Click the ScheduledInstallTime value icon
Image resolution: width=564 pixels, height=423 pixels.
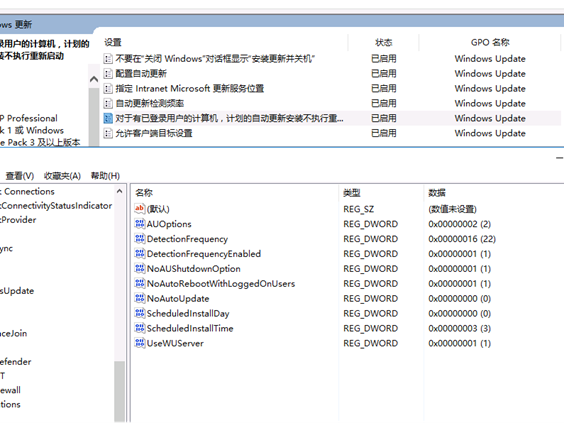[x=140, y=328]
